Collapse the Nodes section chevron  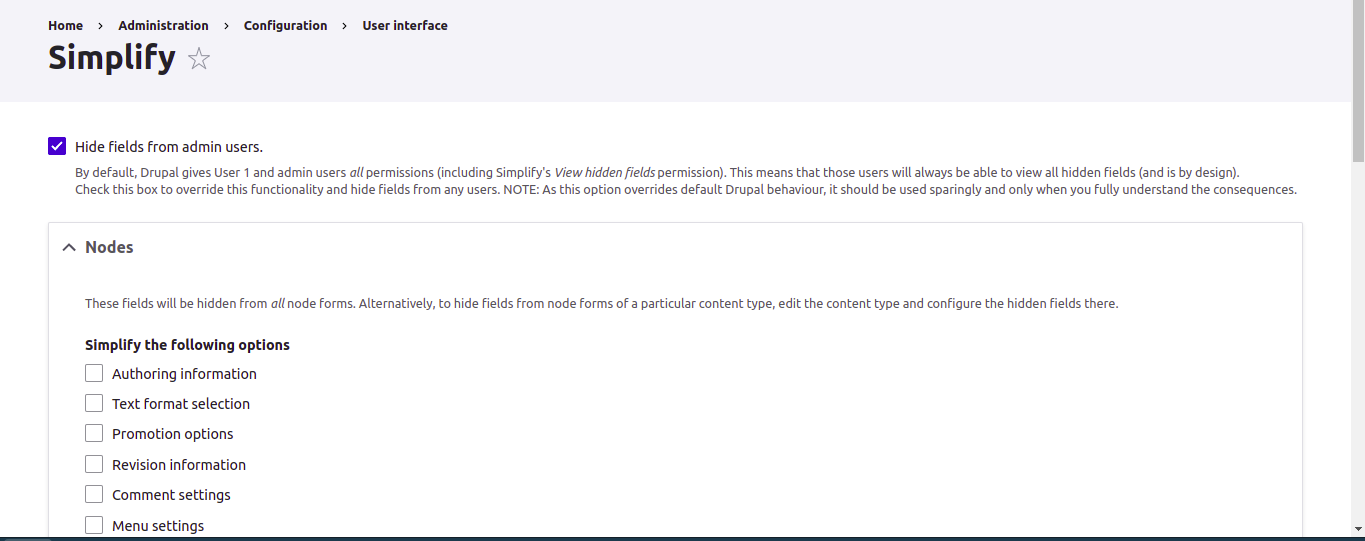coord(69,247)
